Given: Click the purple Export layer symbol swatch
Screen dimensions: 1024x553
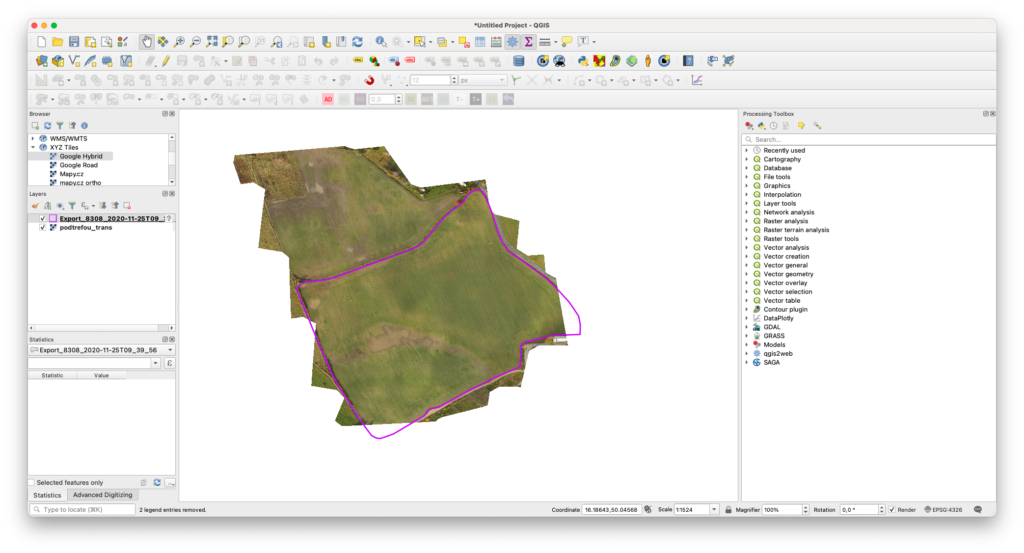Looking at the screenshot, I should pyautogui.click(x=52, y=218).
